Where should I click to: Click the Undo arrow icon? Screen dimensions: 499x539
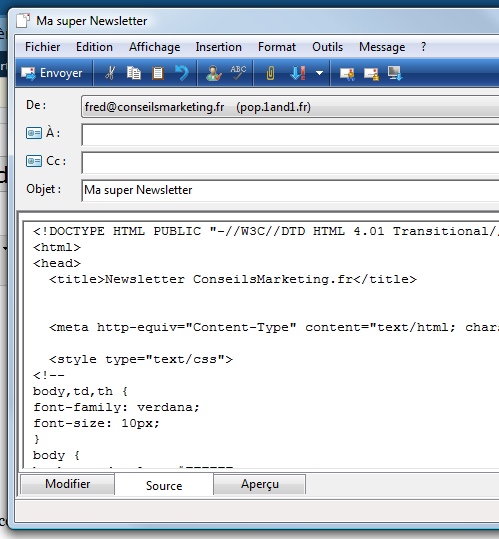tap(181, 73)
